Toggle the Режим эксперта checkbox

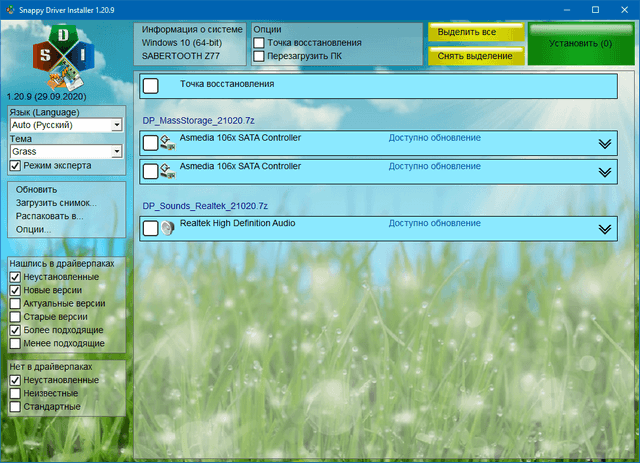[x=15, y=165]
